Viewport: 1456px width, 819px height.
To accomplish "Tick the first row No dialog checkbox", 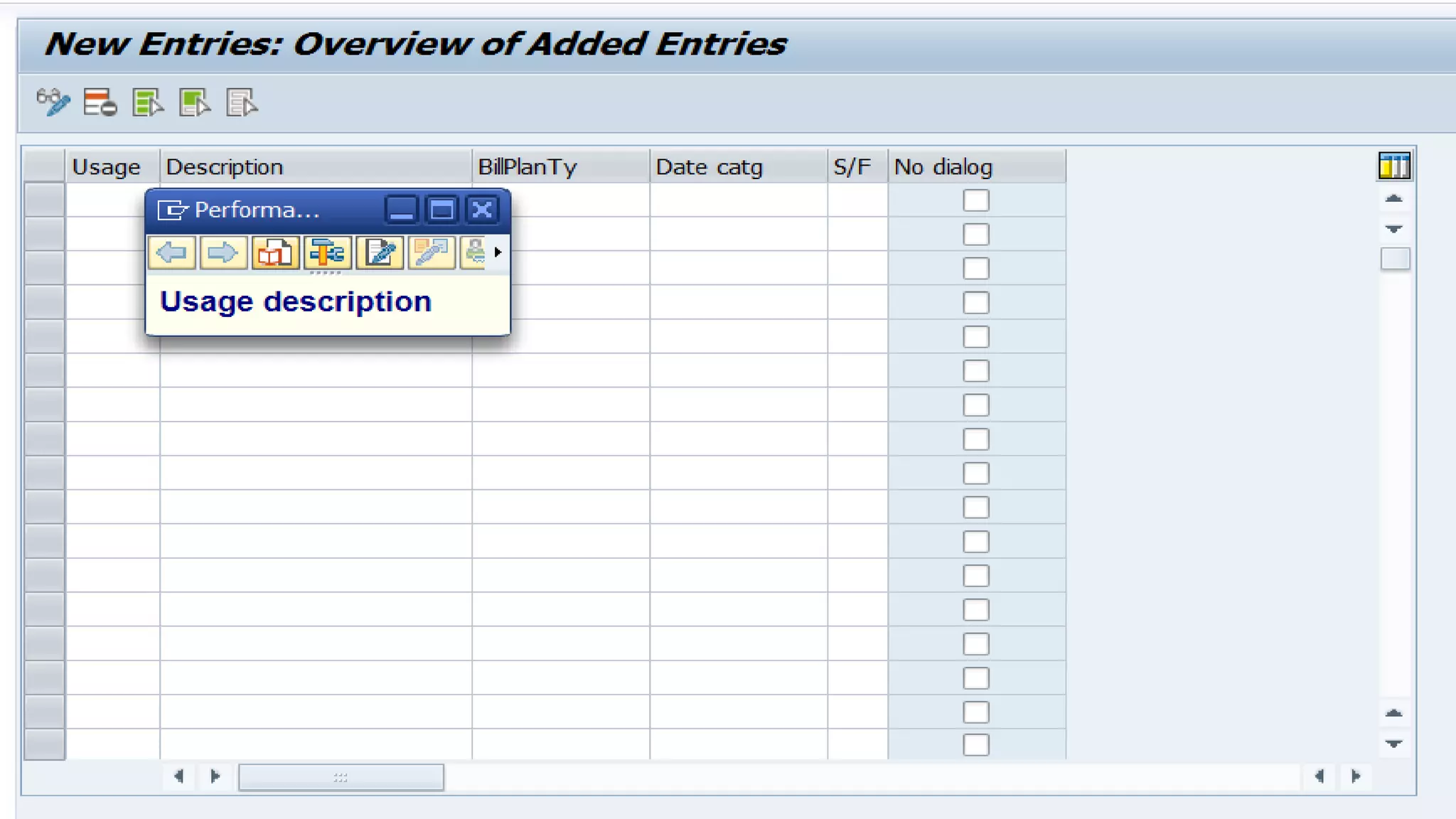I will coord(975,200).
